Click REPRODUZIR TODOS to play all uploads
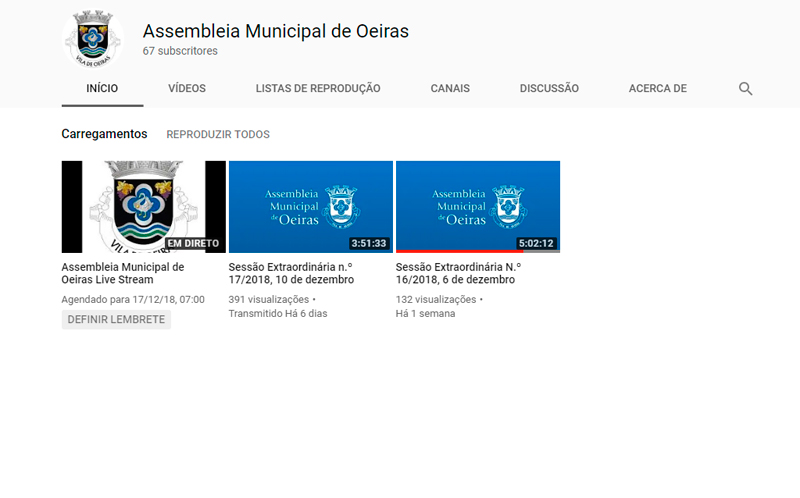The width and height of the screenshot is (800, 498). click(218, 134)
